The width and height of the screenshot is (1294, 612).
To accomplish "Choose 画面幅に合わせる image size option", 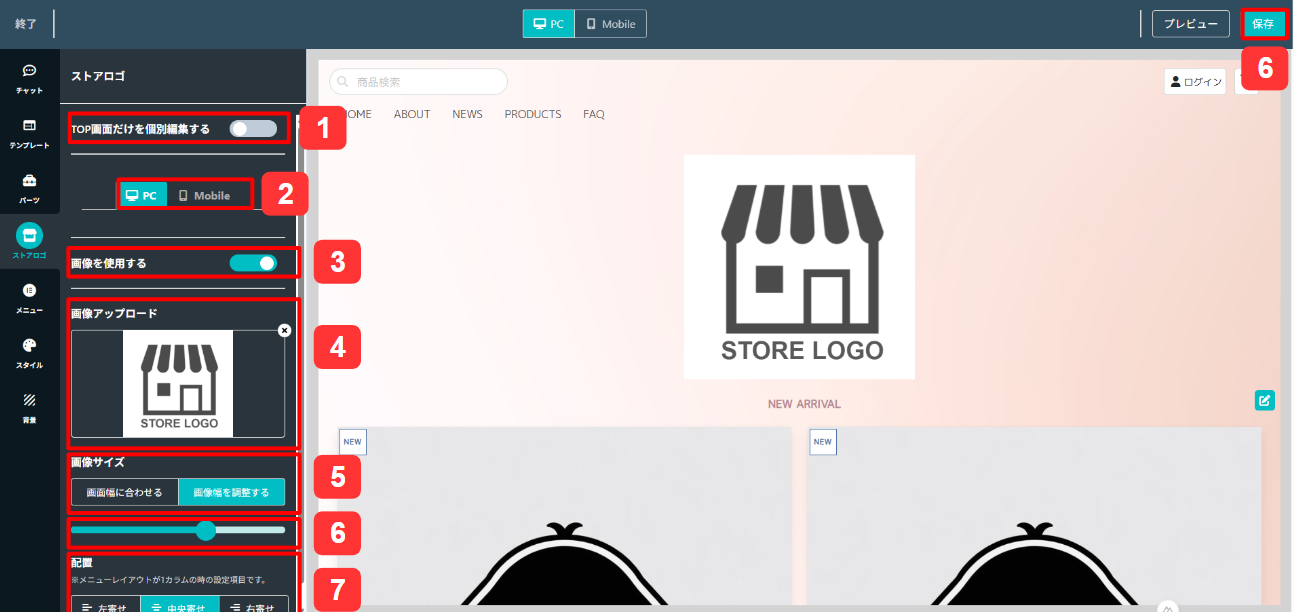I will (125, 492).
